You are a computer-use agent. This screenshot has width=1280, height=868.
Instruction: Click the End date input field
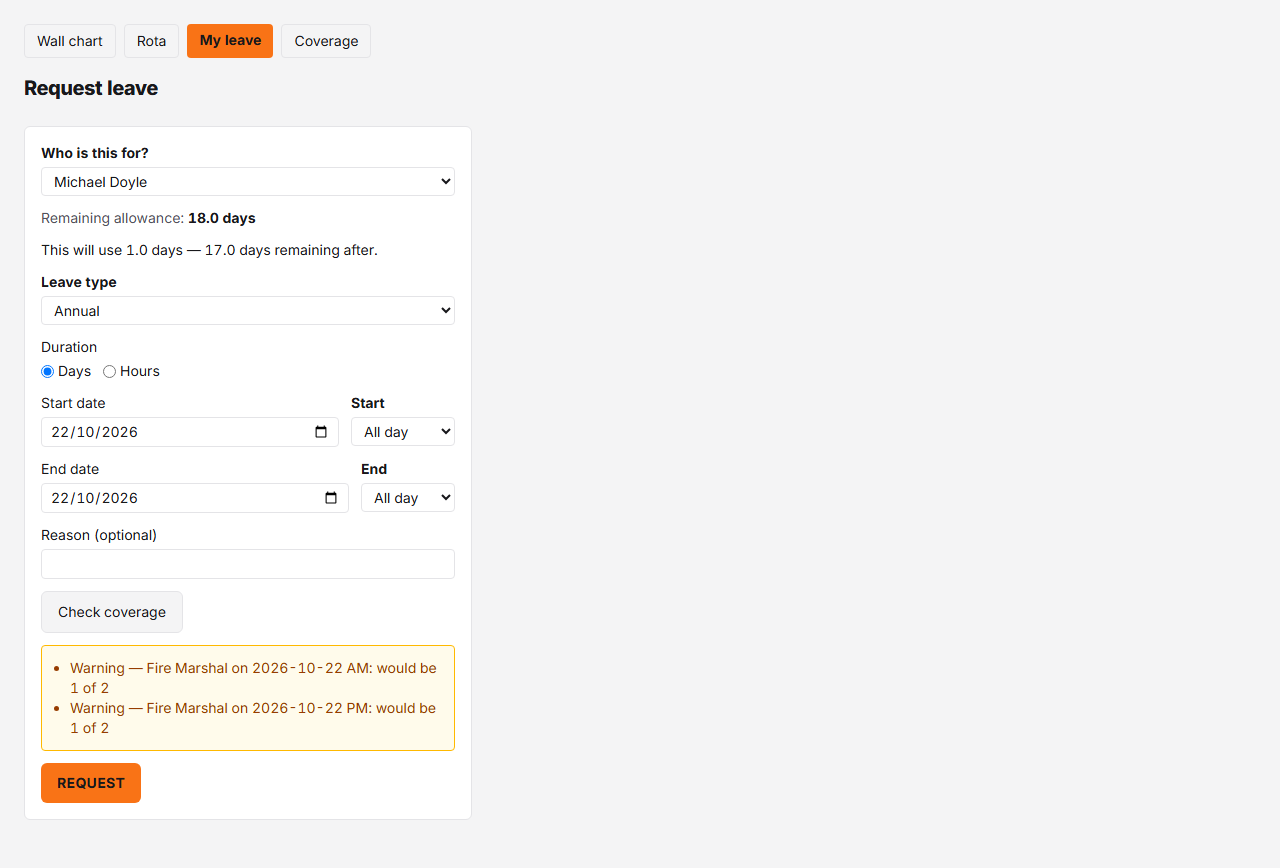pyautogui.click(x=195, y=498)
